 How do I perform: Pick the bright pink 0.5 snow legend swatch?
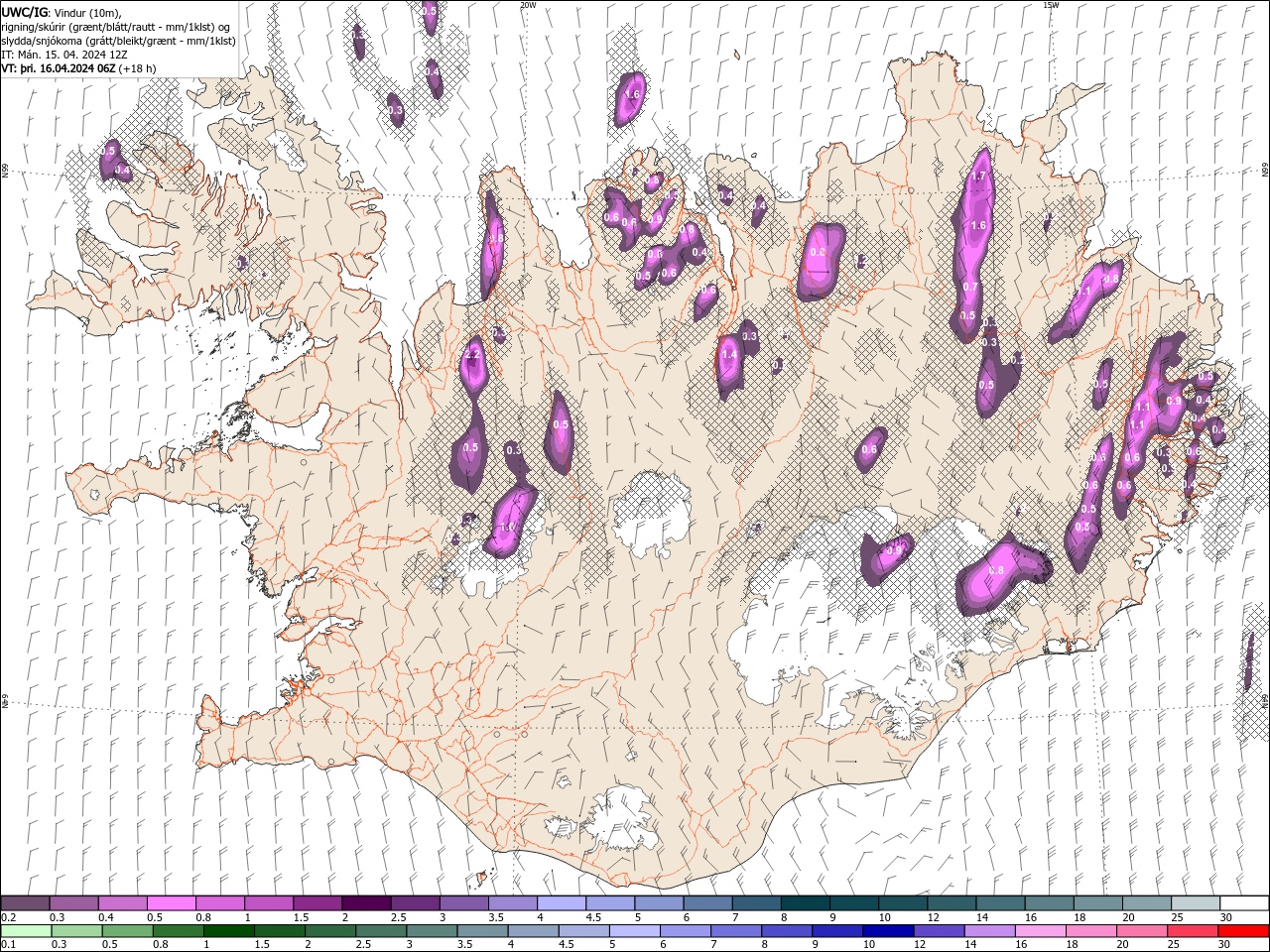[172, 902]
